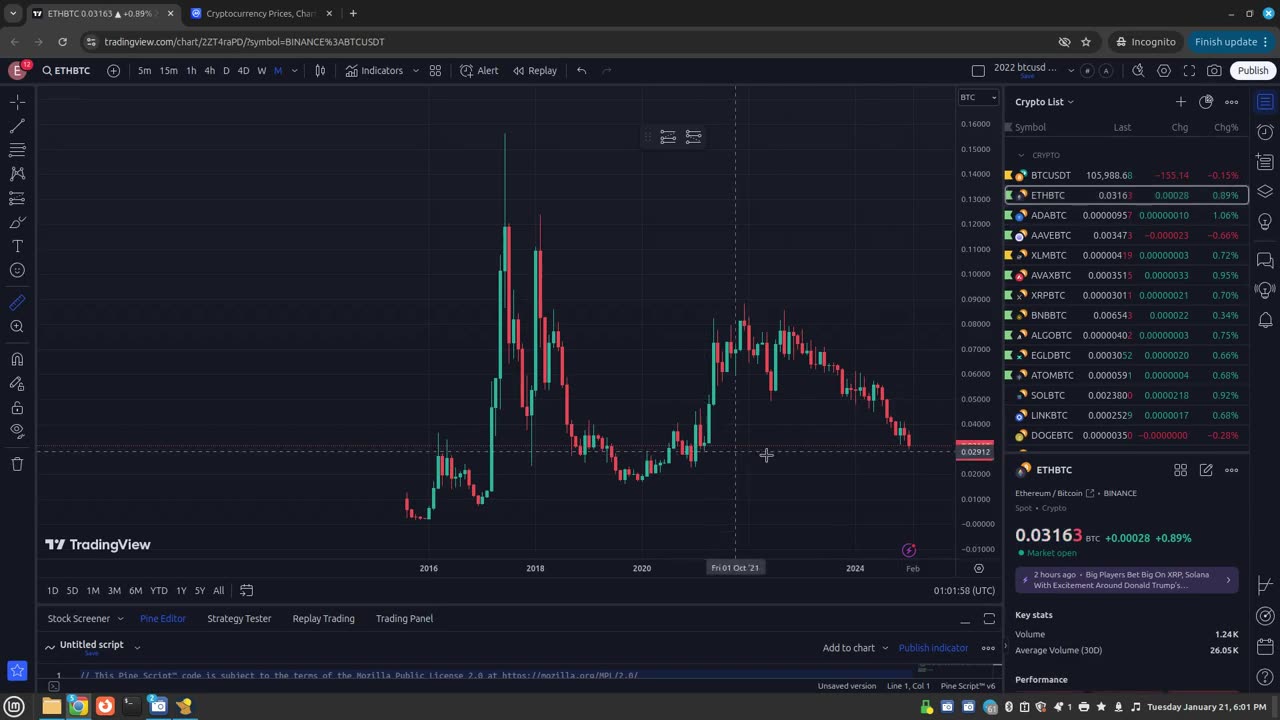
Task: Click the trash icon to remove drawings
Action: point(17,464)
